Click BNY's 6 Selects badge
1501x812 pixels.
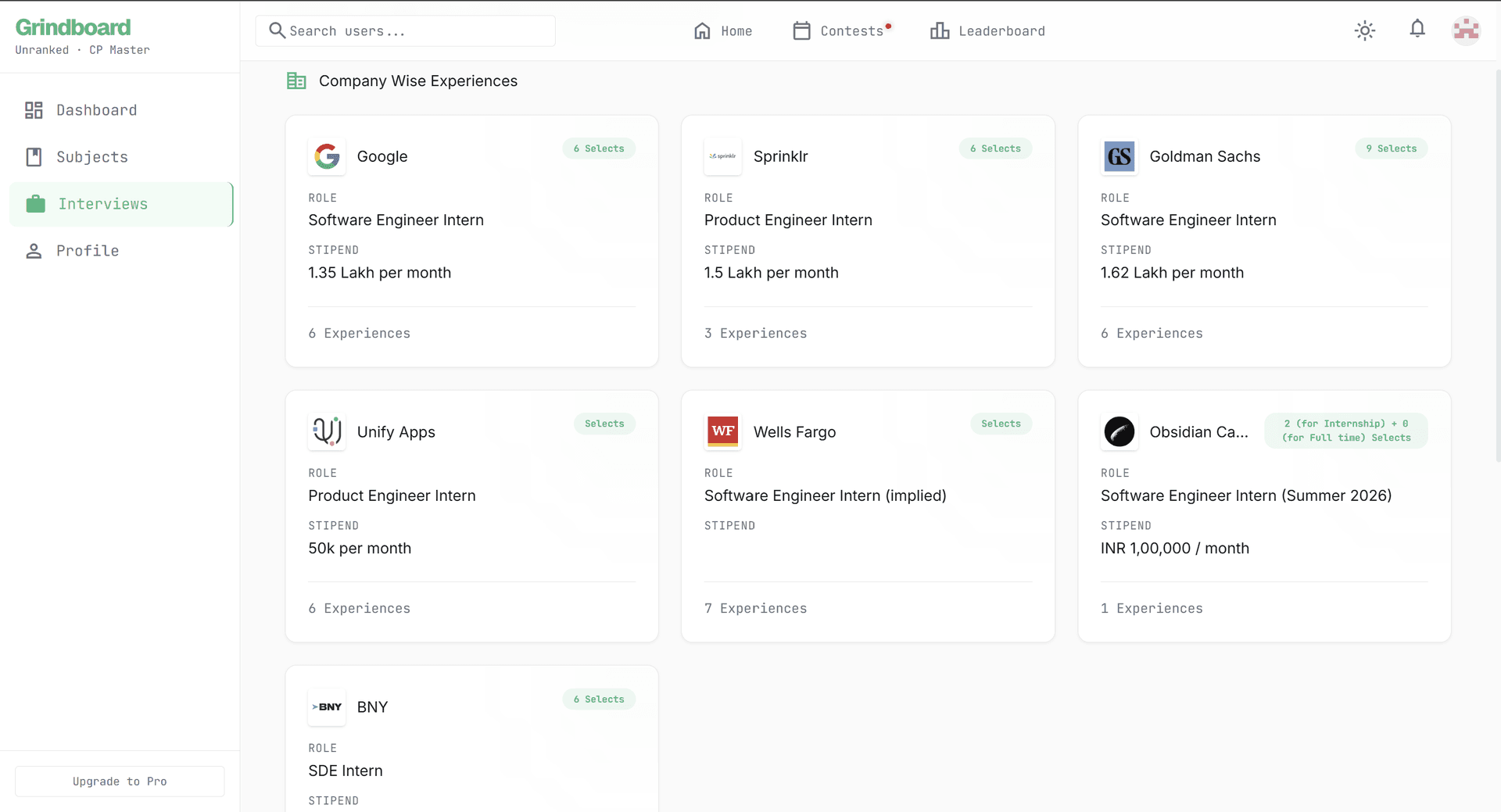click(599, 699)
